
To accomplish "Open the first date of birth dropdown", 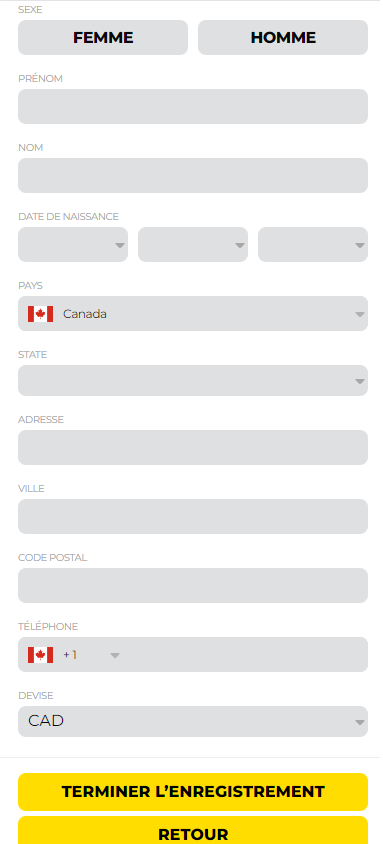I will (x=73, y=245).
